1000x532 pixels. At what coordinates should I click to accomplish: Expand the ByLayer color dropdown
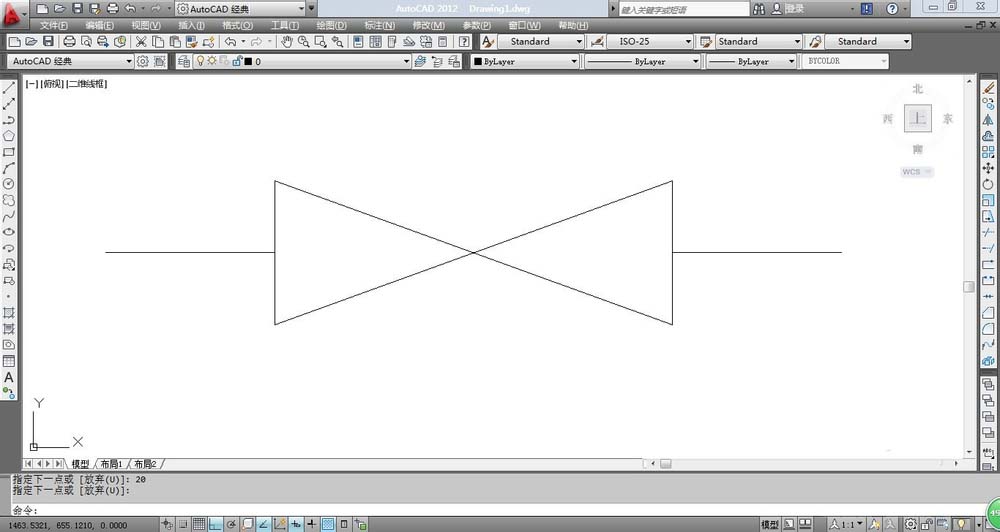click(x=574, y=61)
